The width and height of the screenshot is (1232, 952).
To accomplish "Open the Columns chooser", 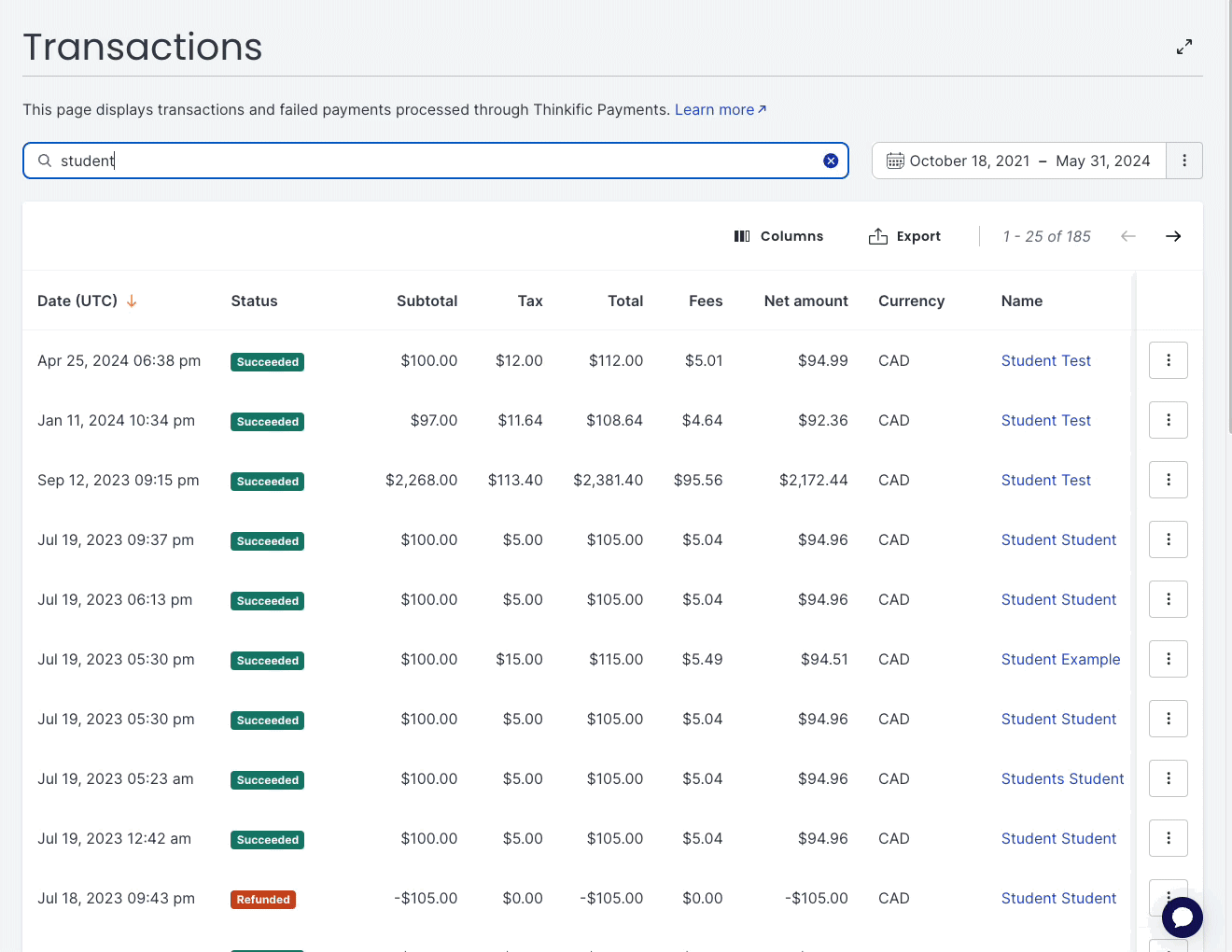I will click(x=778, y=236).
